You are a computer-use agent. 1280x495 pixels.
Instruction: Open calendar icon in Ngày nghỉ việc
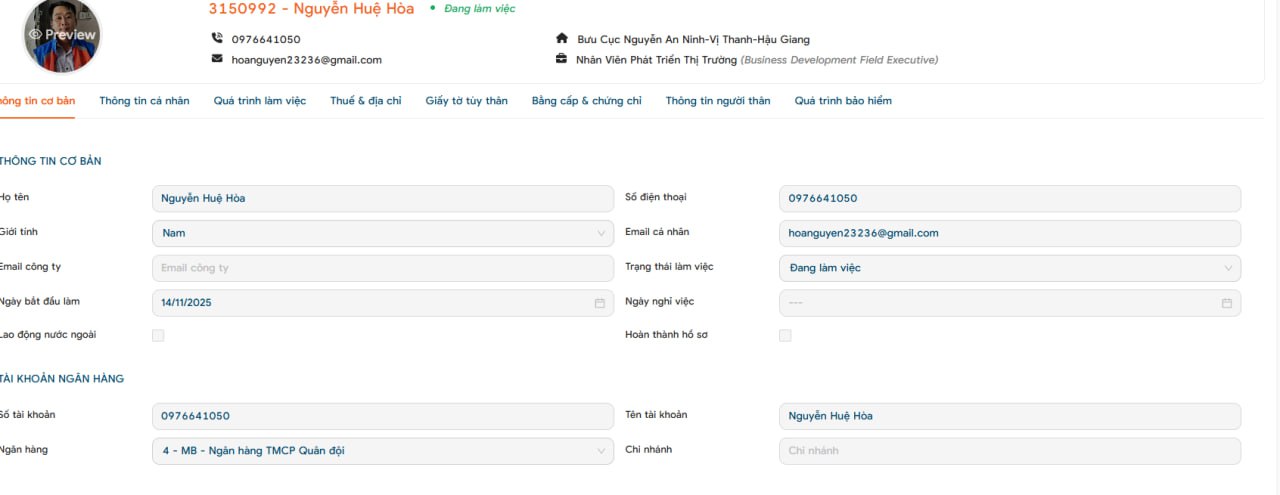[1226, 303]
